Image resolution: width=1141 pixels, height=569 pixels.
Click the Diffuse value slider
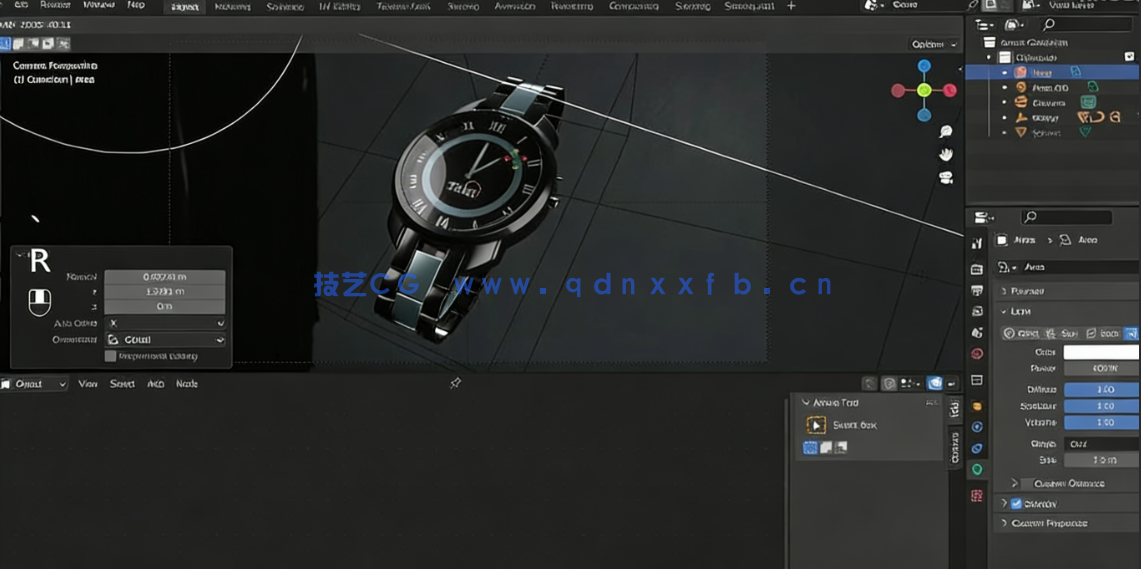pyautogui.click(x=1102, y=389)
